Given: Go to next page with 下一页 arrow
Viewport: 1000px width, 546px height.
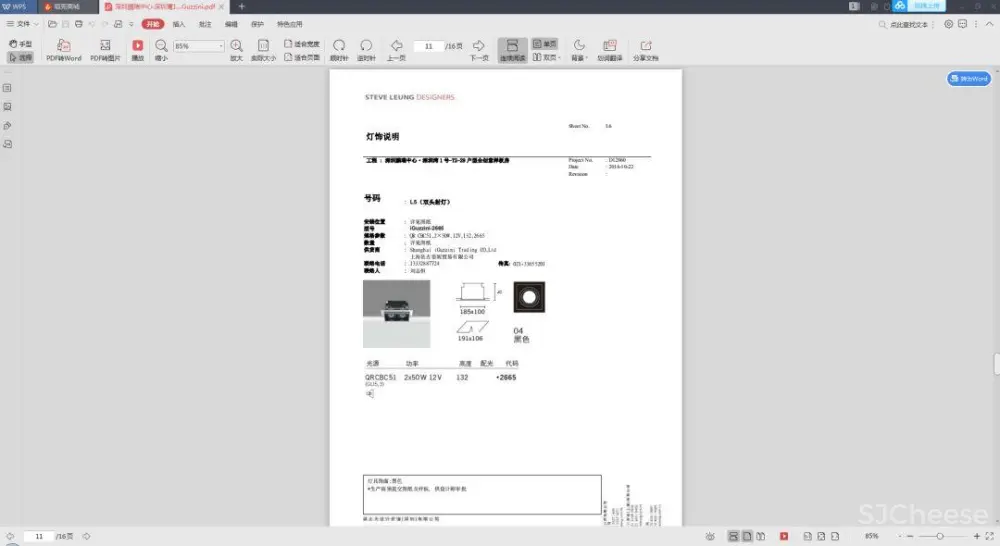Looking at the screenshot, I should tap(479, 46).
